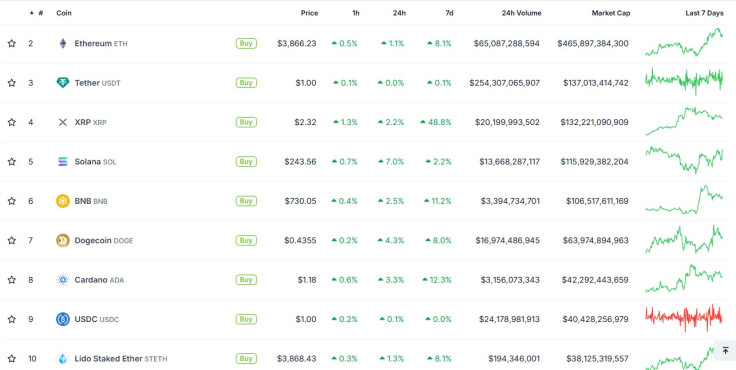Click the XRP coin logo
This screenshot has height=370, width=736.
click(x=63, y=123)
